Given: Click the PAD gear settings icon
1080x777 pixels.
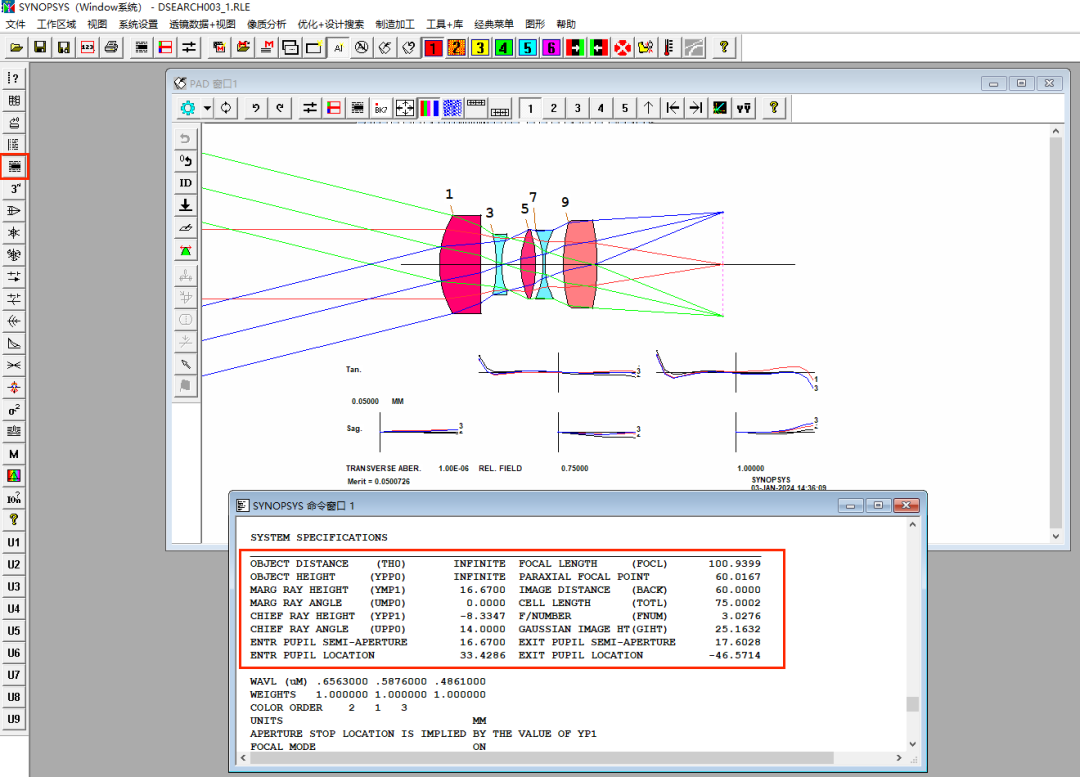Looking at the screenshot, I should (x=187, y=108).
